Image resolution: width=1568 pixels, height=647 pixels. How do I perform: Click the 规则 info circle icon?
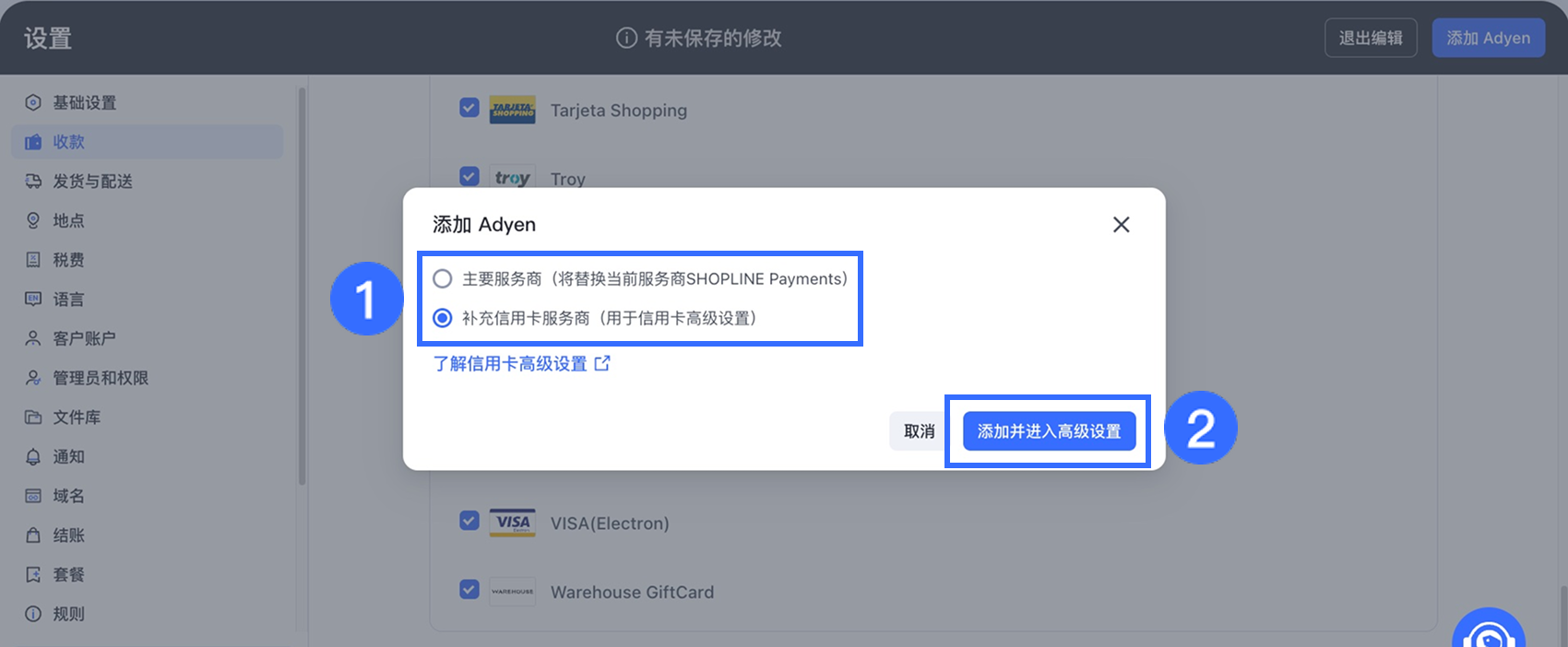(33, 614)
